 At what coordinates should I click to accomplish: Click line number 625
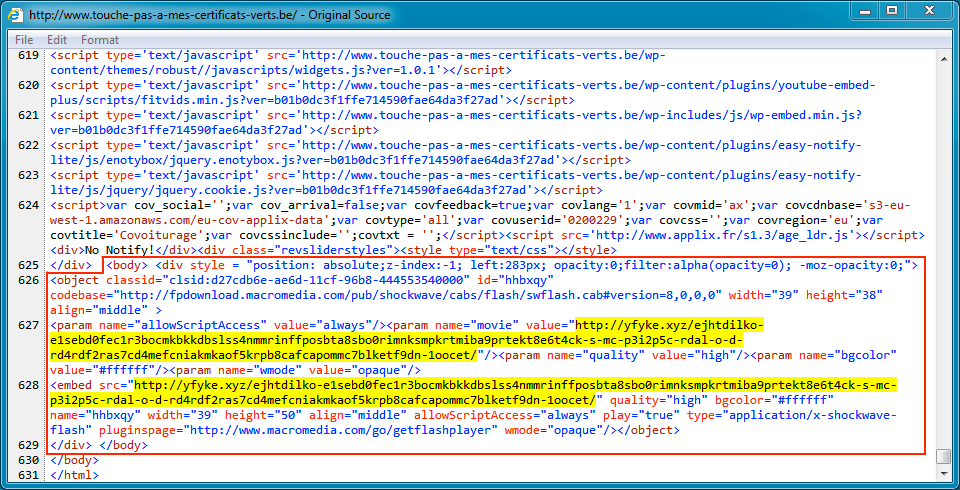[29, 265]
